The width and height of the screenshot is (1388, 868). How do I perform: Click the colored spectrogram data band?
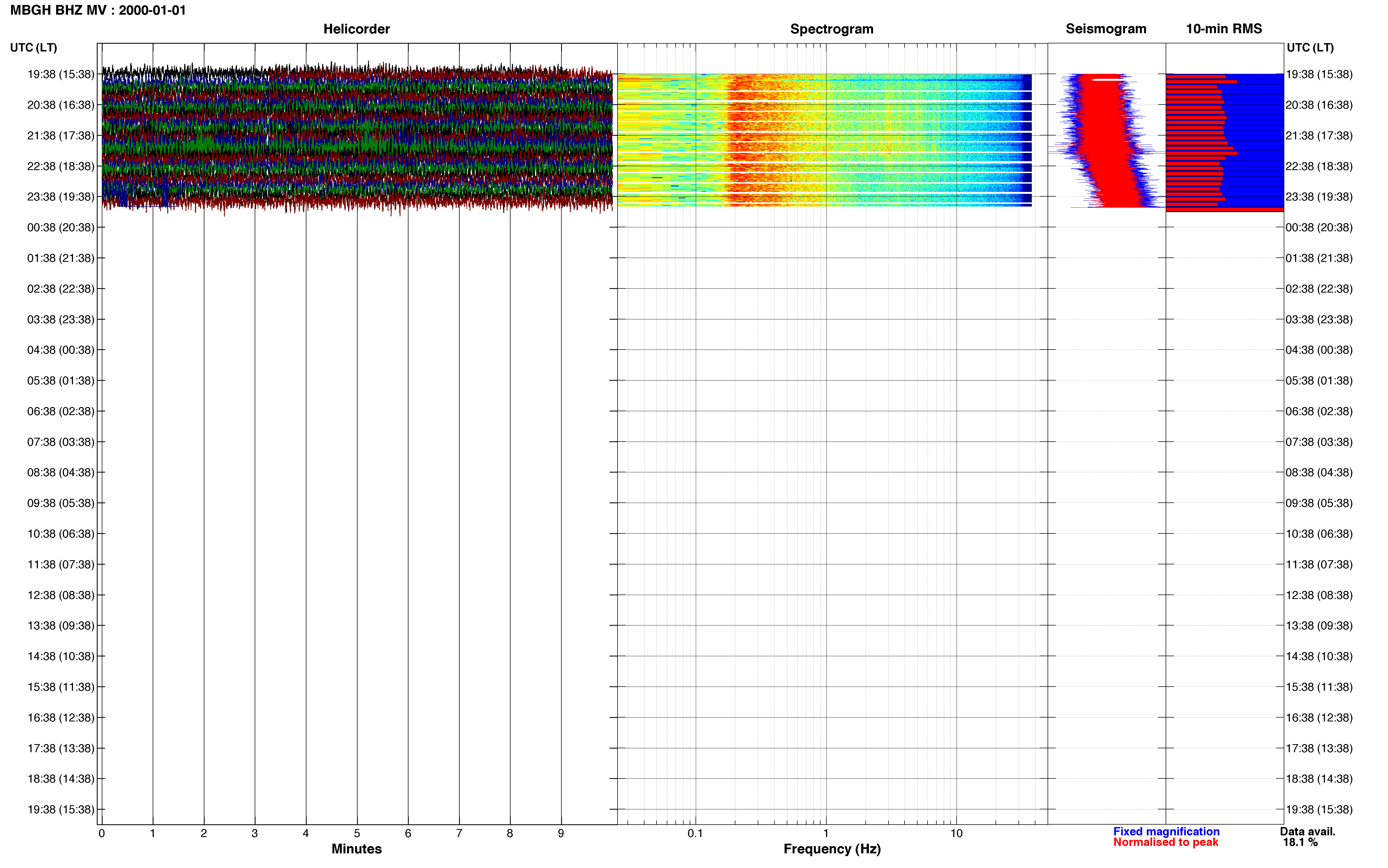tap(824, 140)
